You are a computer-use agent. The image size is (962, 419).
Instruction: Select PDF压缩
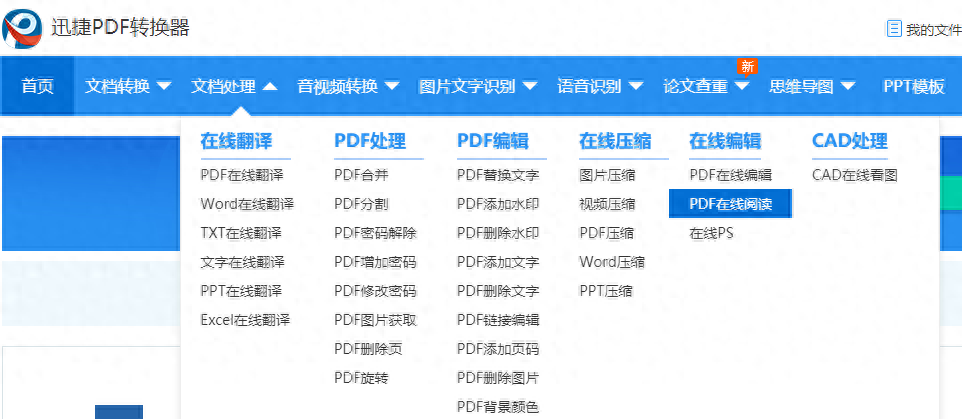[607, 233]
